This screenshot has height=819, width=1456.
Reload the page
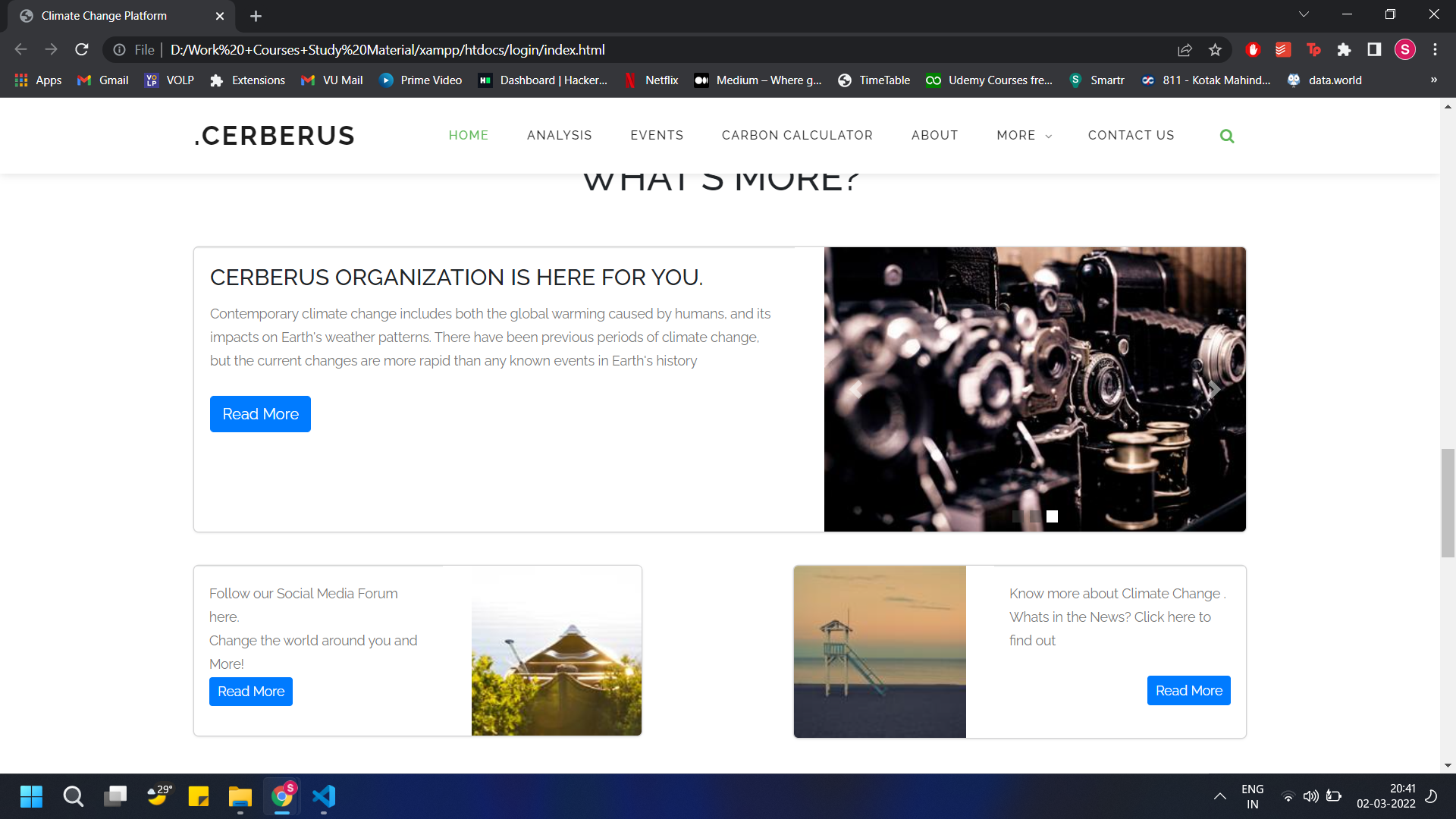coord(81,49)
